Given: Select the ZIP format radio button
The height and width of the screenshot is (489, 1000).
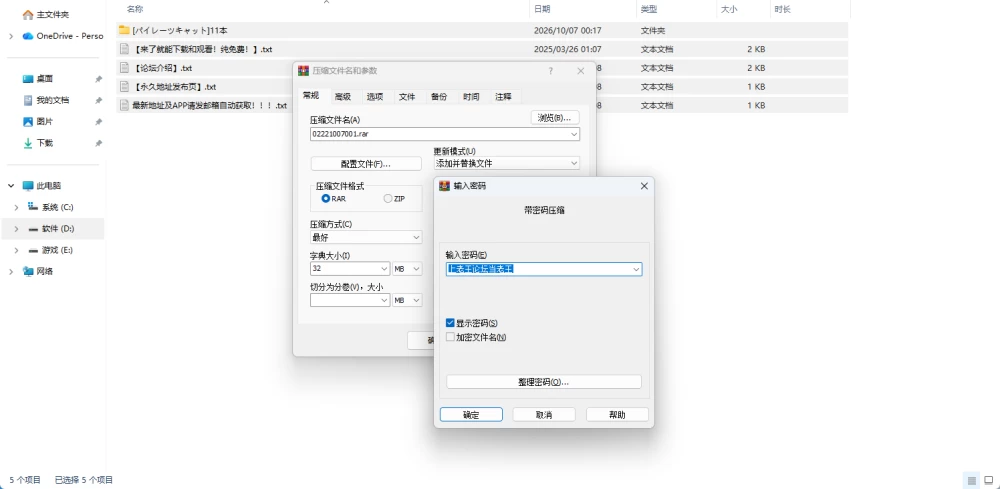Looking at the screenshot, I should pos(388,199).
